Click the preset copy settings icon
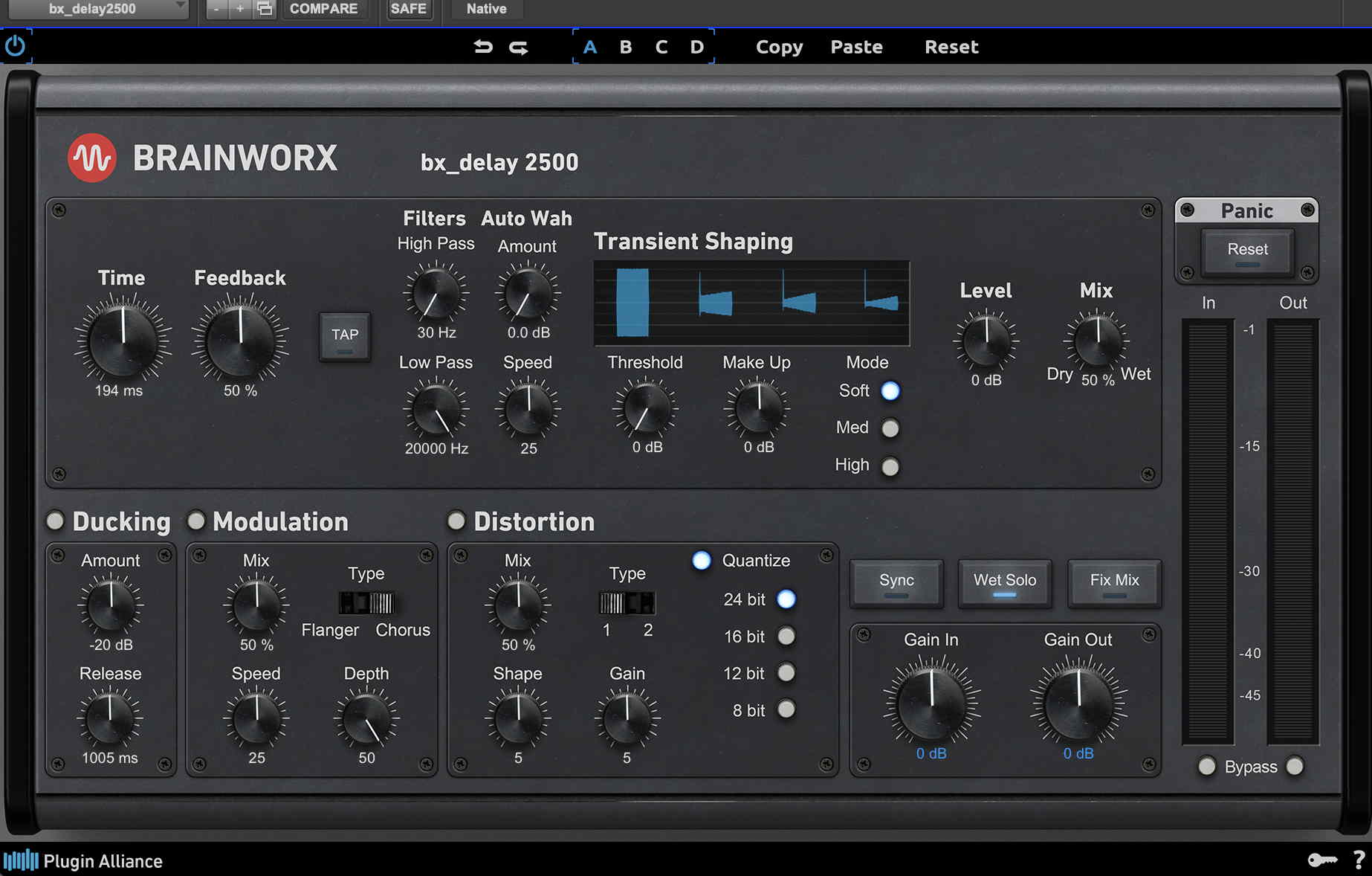Viewport: 1372px width, 876px height. pos(265,9)
